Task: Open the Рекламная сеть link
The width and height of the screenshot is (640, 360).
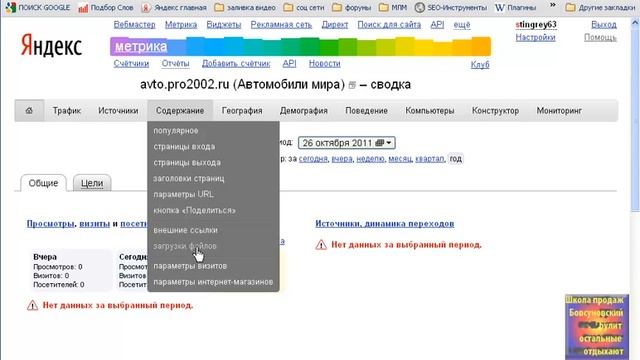Action: pos(281,24)
